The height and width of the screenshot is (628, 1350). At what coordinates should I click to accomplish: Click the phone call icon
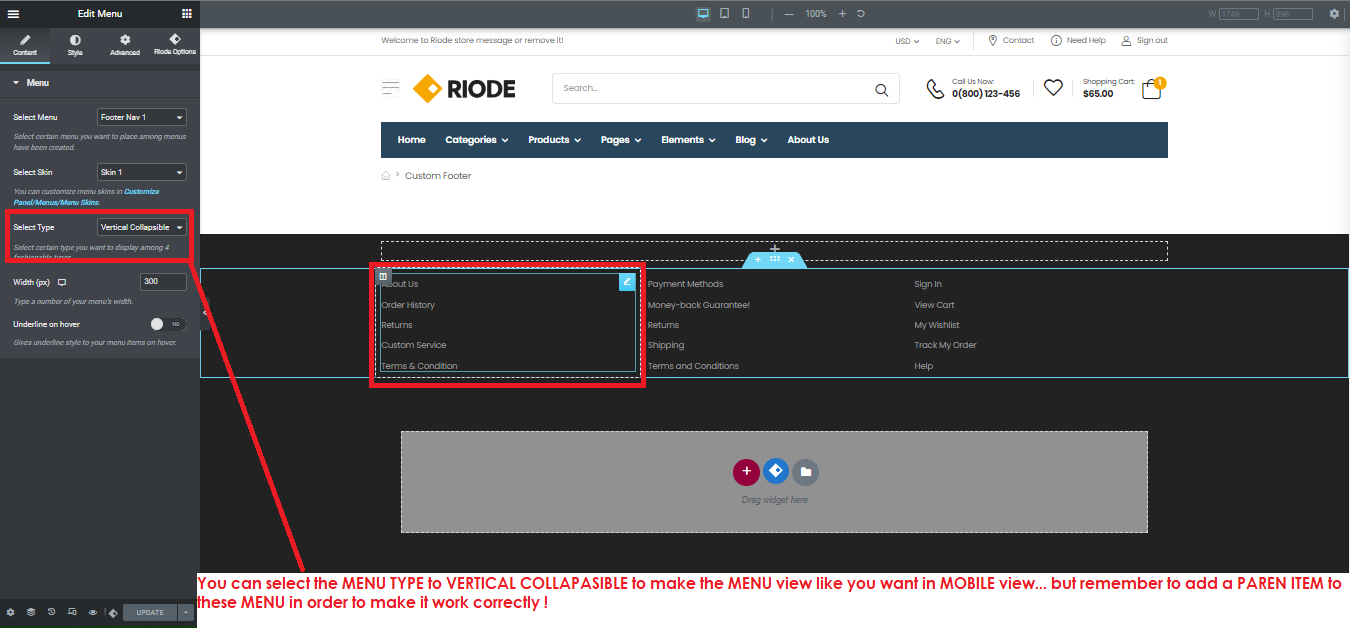click(935, 89)
